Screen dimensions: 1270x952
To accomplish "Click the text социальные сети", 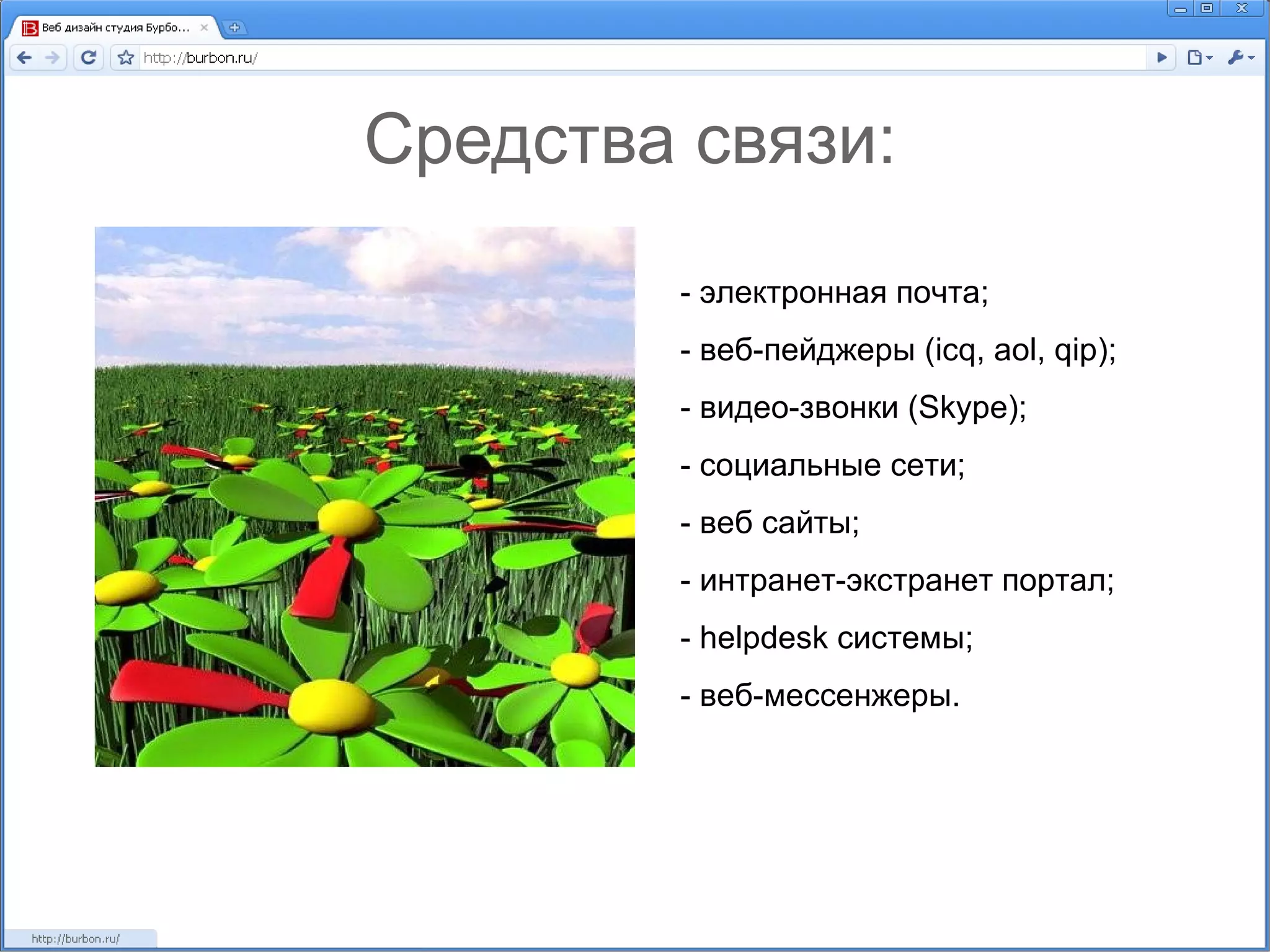I will [x=832, y=465].
